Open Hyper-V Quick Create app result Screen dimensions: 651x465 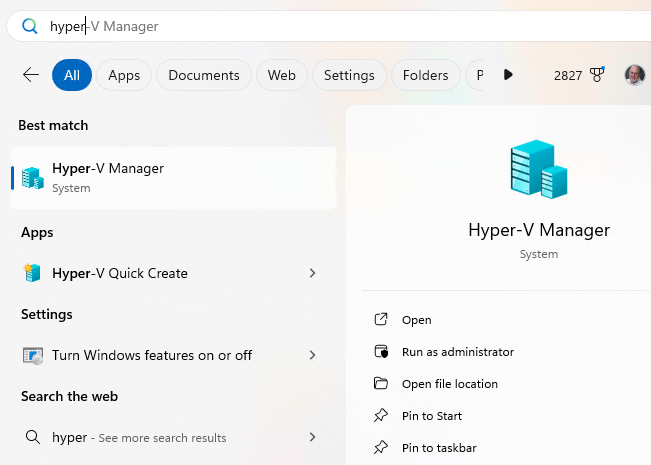(174, 273)
